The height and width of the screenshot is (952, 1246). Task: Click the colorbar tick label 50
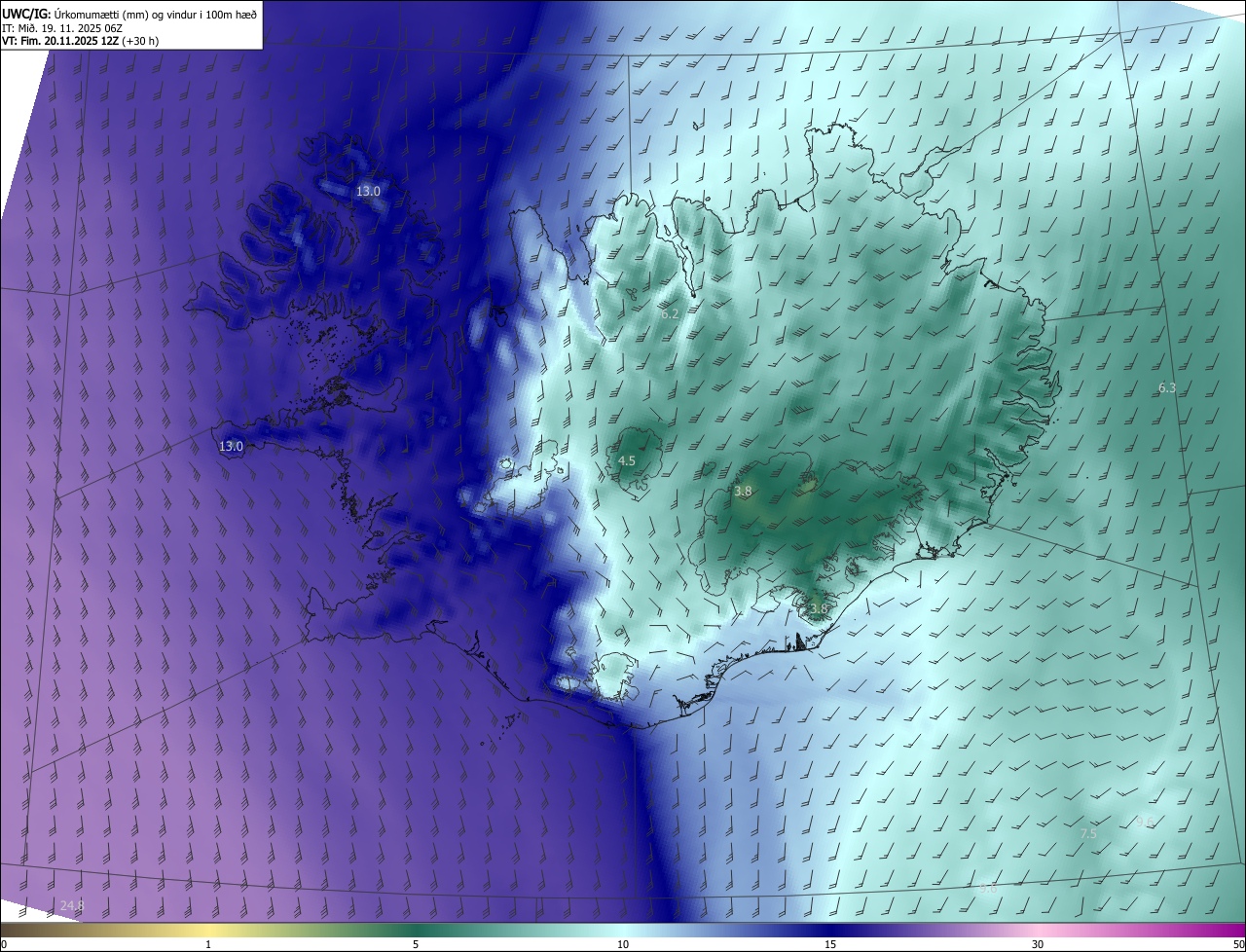point(1238,944)
